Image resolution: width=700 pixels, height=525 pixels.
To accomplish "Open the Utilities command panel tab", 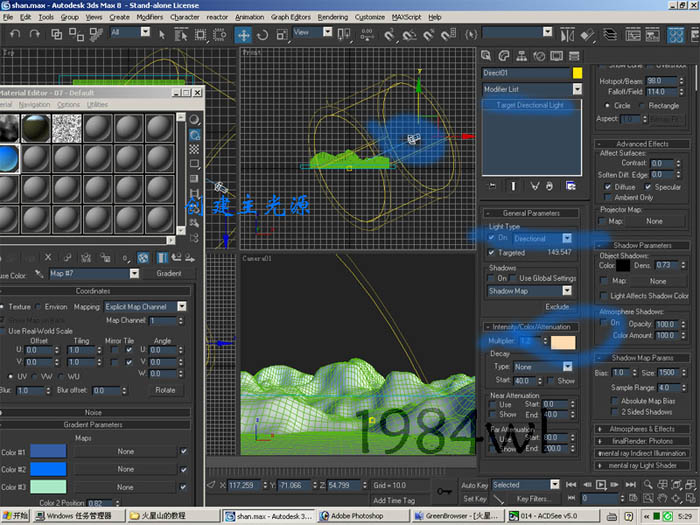I will point(574,56).
